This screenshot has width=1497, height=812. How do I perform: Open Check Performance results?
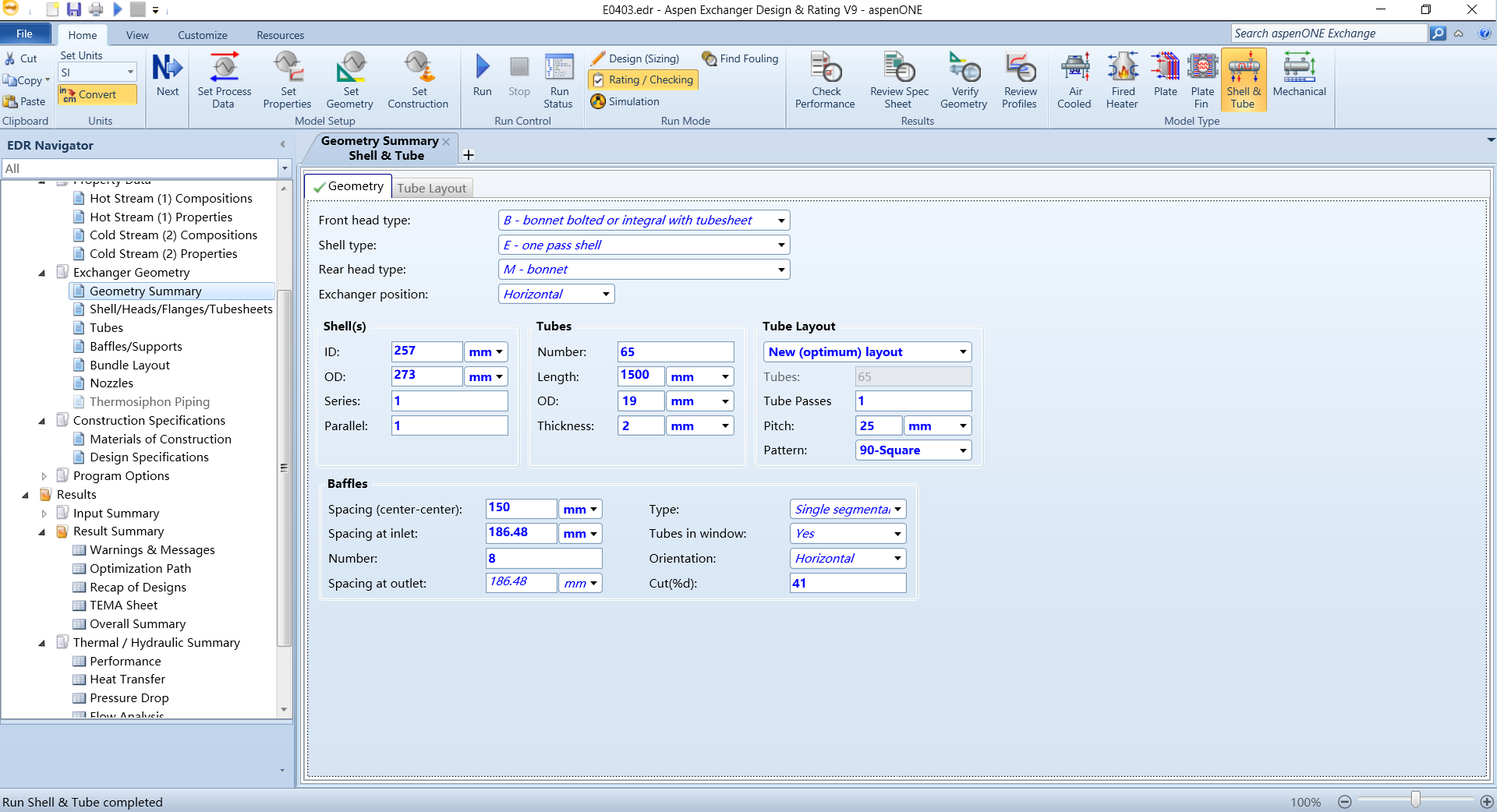tap(825, 80)
